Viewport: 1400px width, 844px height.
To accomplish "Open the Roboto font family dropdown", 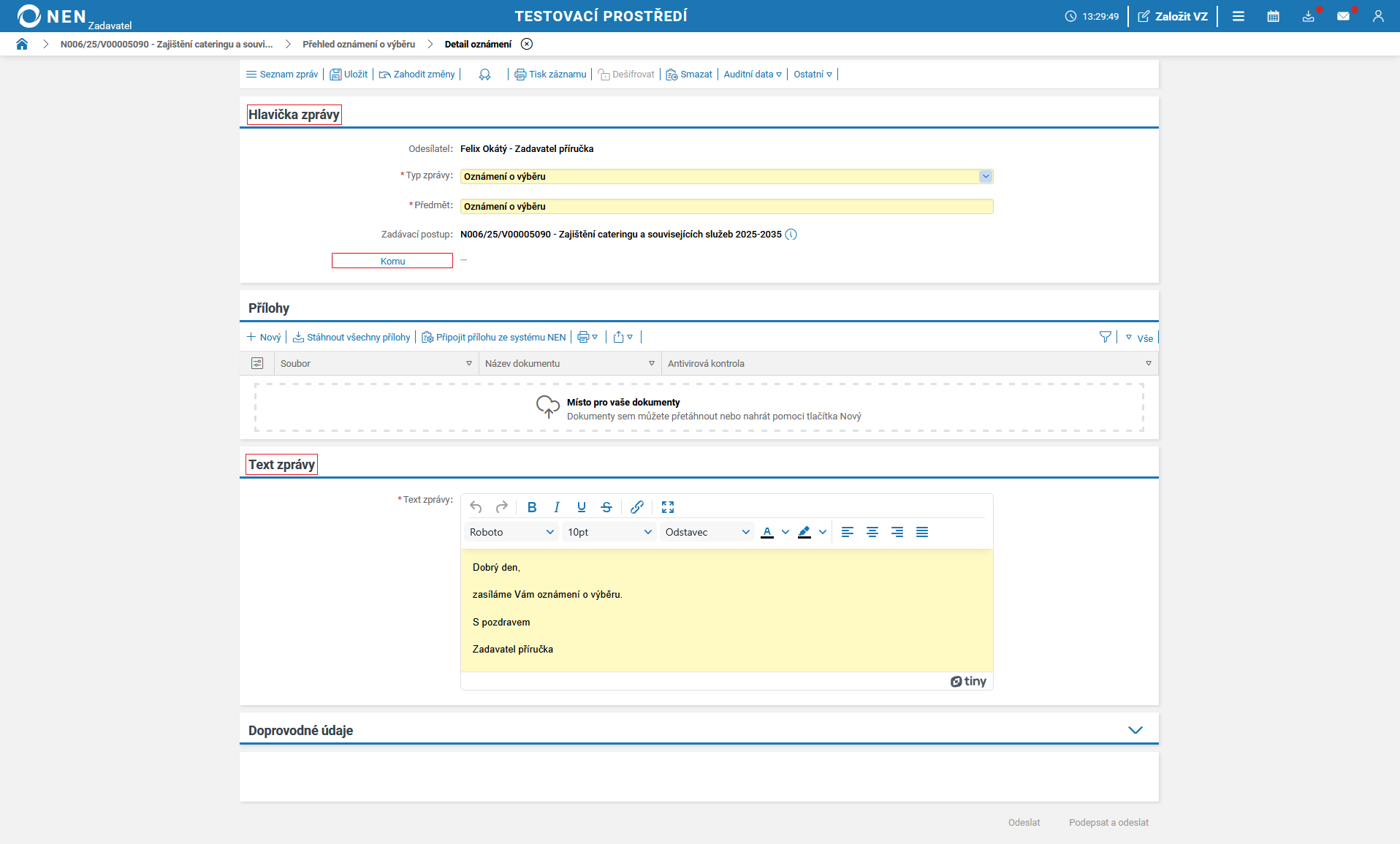I will click(511, 532).
